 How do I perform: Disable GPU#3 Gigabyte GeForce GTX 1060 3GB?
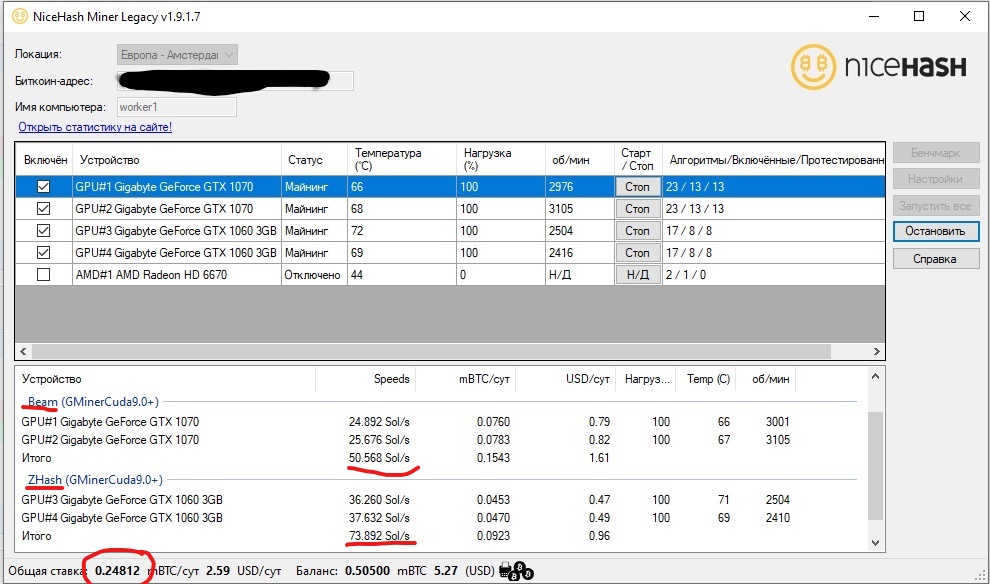pos(42,230)
